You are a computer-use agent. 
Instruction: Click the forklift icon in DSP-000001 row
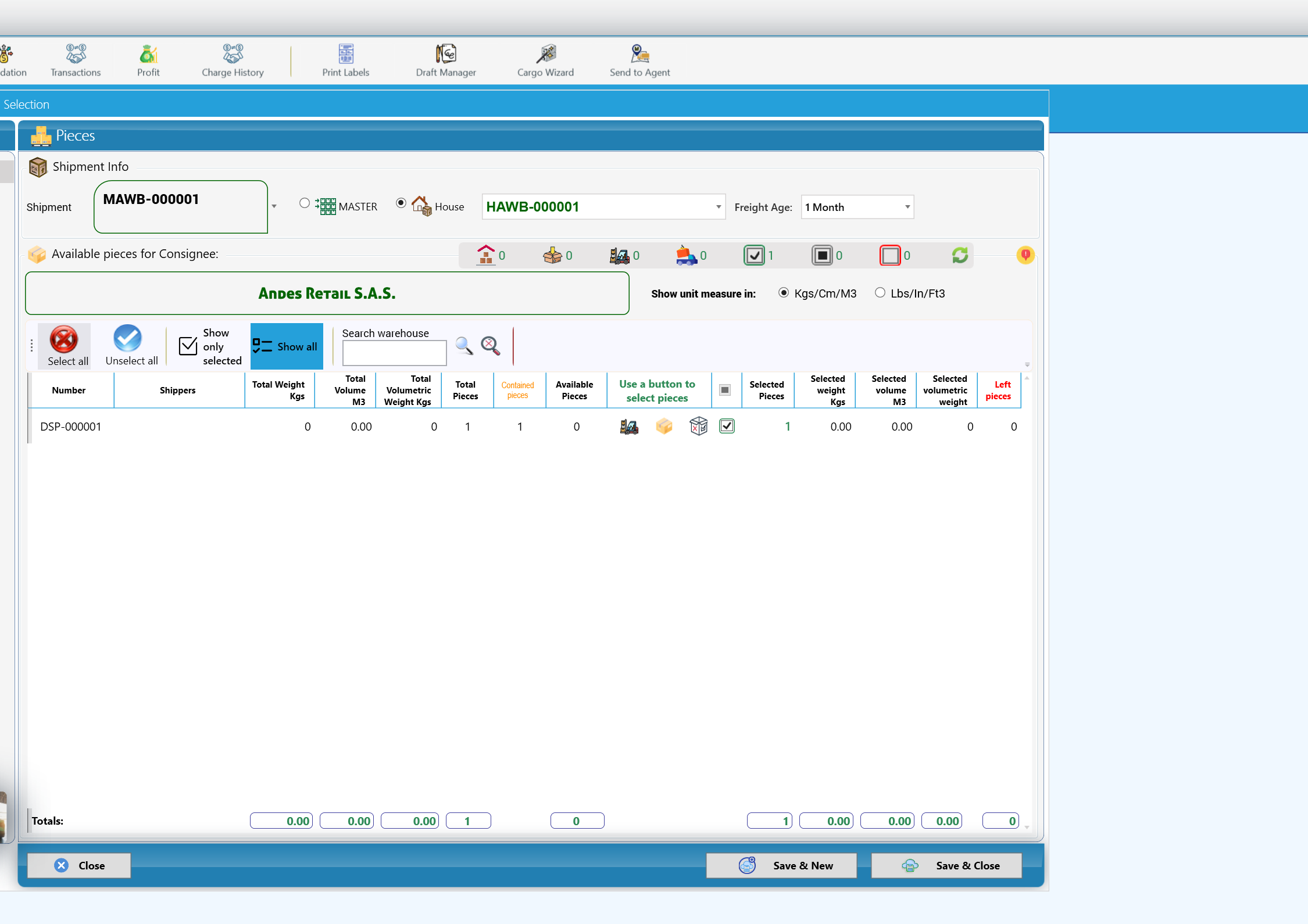click(x=629, y=427)
